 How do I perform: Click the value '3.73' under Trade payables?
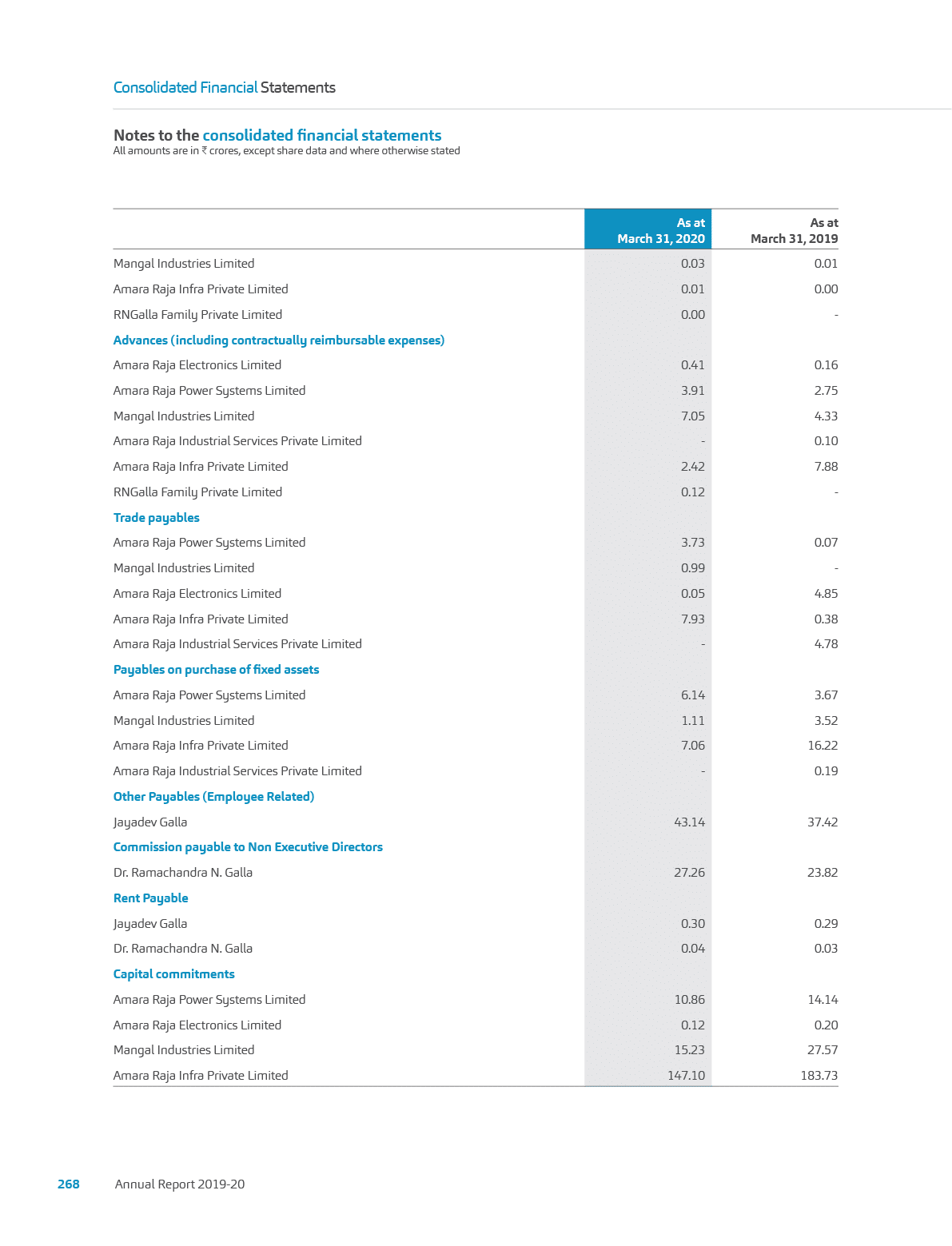[x=693, y=543]
